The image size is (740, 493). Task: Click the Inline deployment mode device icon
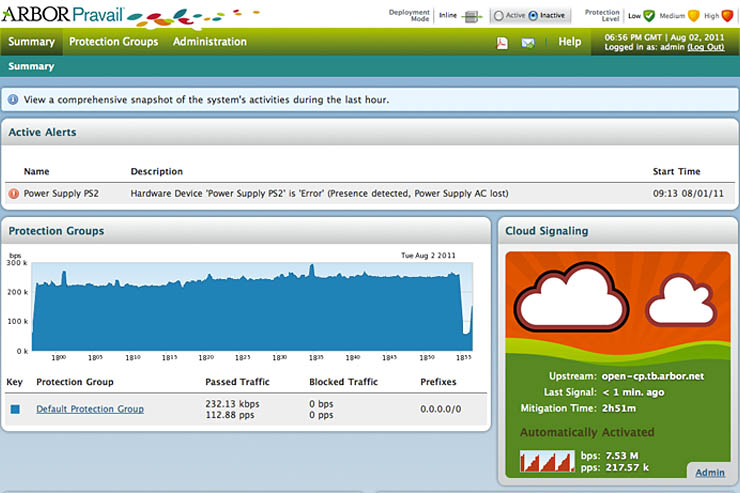click(x=473, y=16)
